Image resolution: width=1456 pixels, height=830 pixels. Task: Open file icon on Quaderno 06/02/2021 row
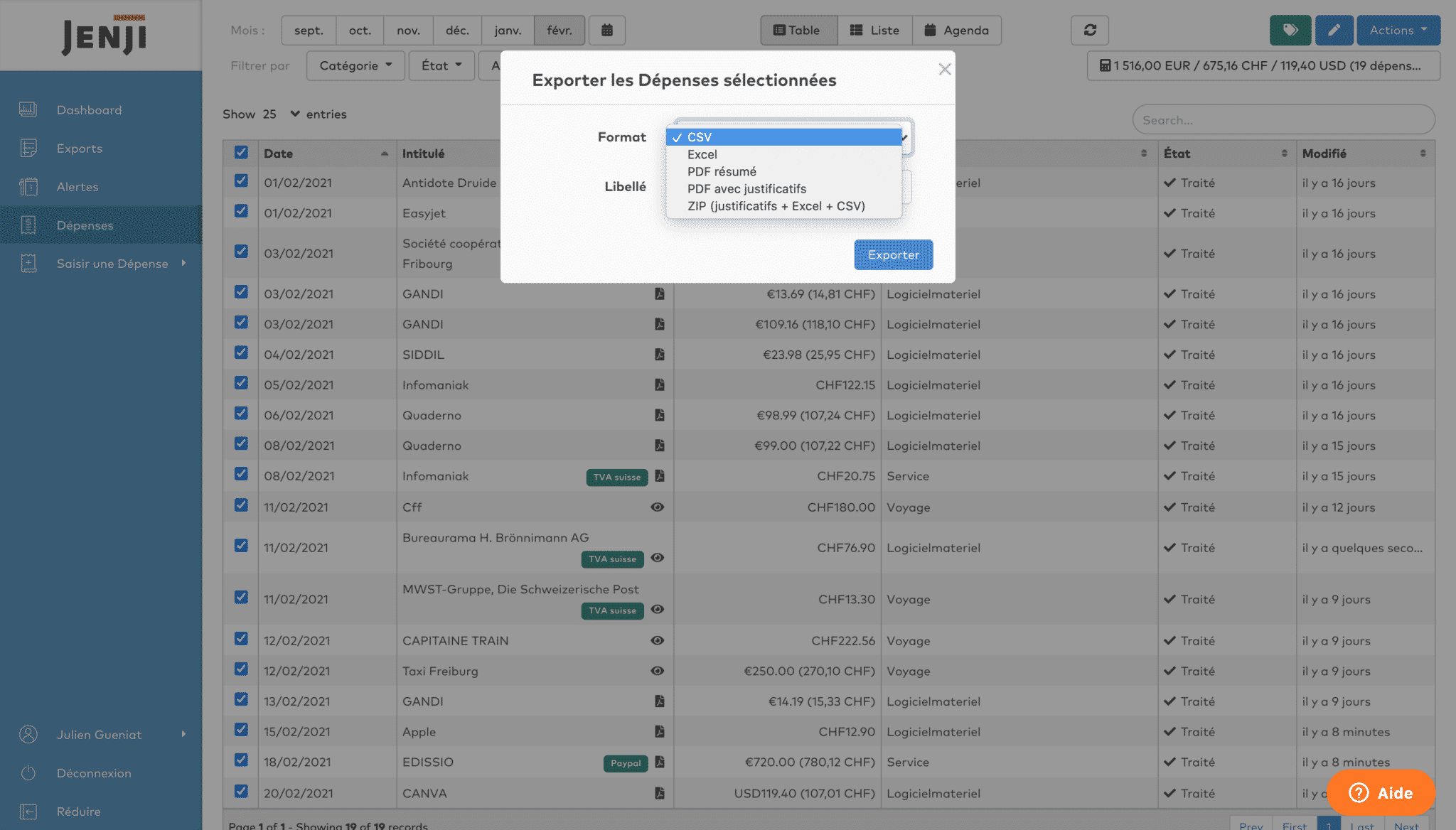[x=660, y=415]
